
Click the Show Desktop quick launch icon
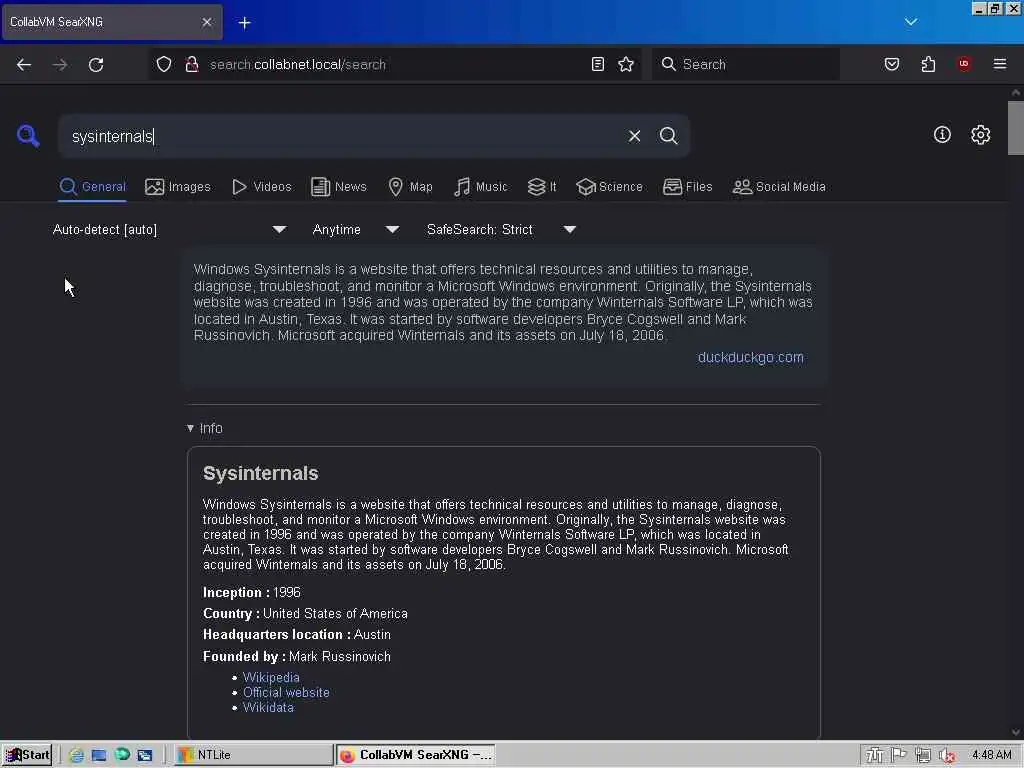(x=99, y=755)
